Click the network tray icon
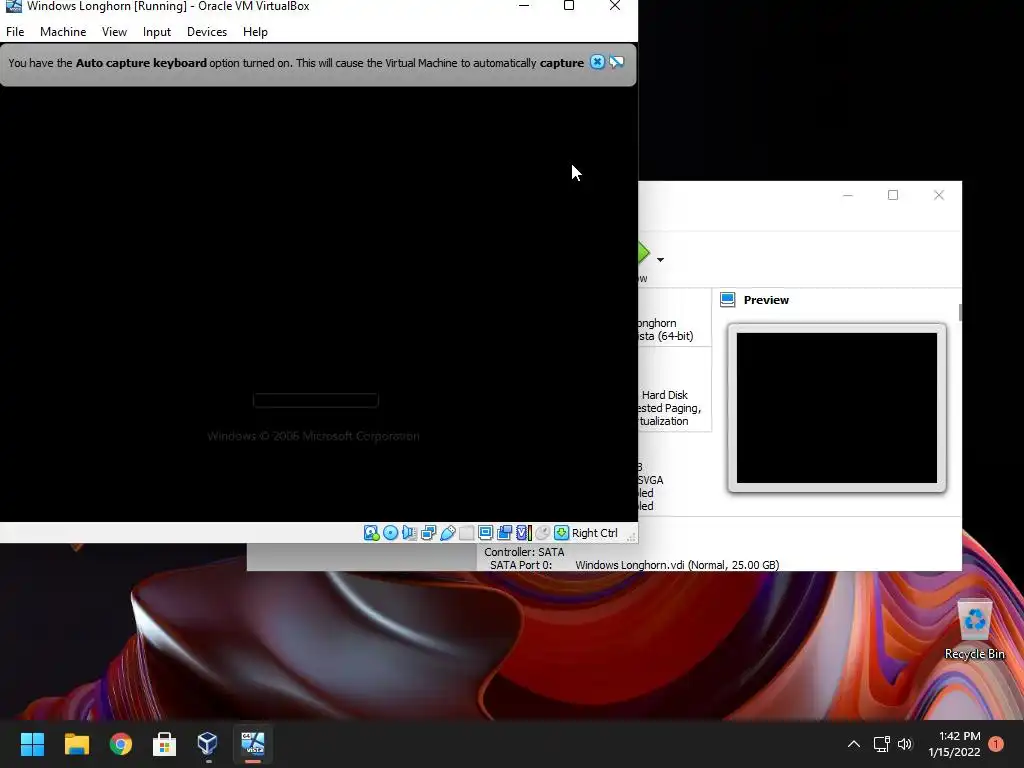Image resolution: width=1024 pixels, height=768 pixels. coord(882,743)
